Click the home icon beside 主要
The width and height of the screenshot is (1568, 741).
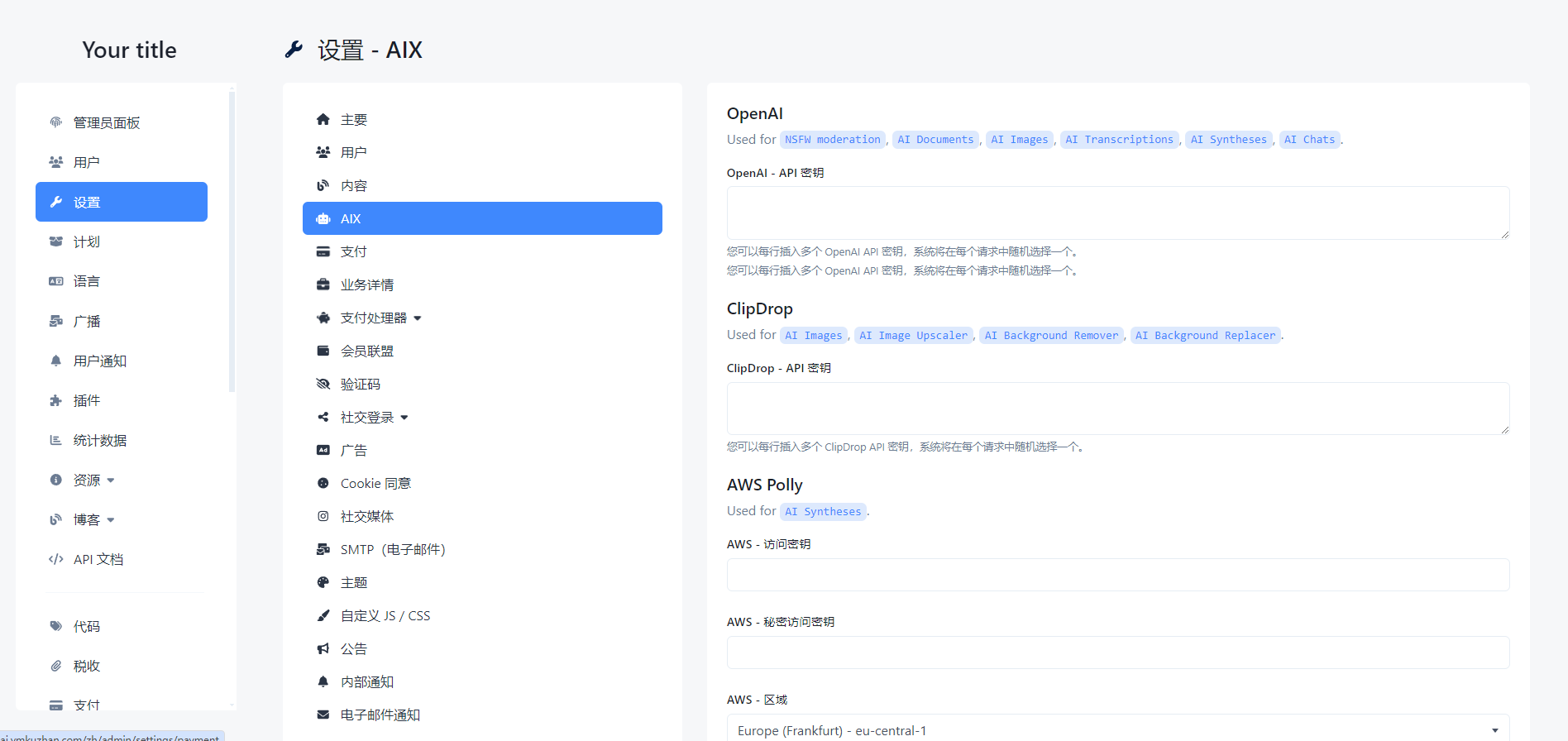[323, 119]
